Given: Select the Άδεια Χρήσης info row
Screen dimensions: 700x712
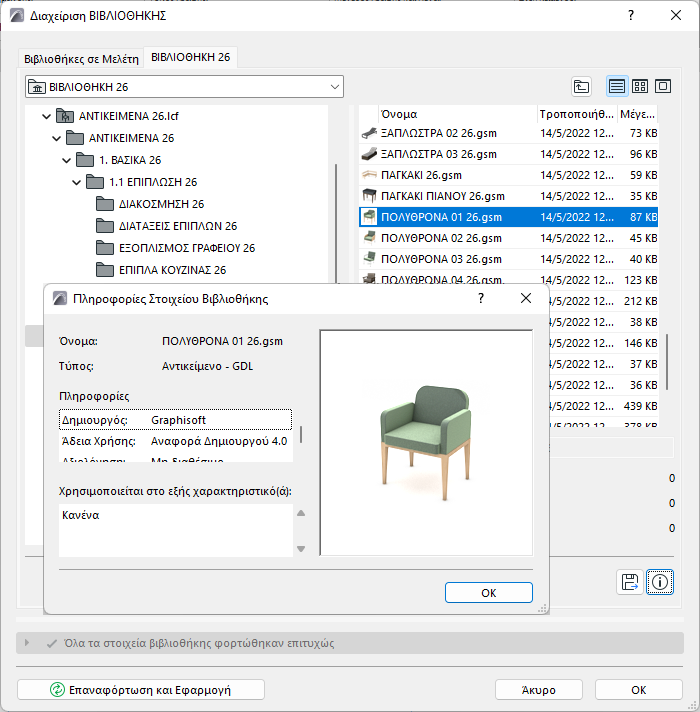Looking at the screenshot, I should (175, 441).
